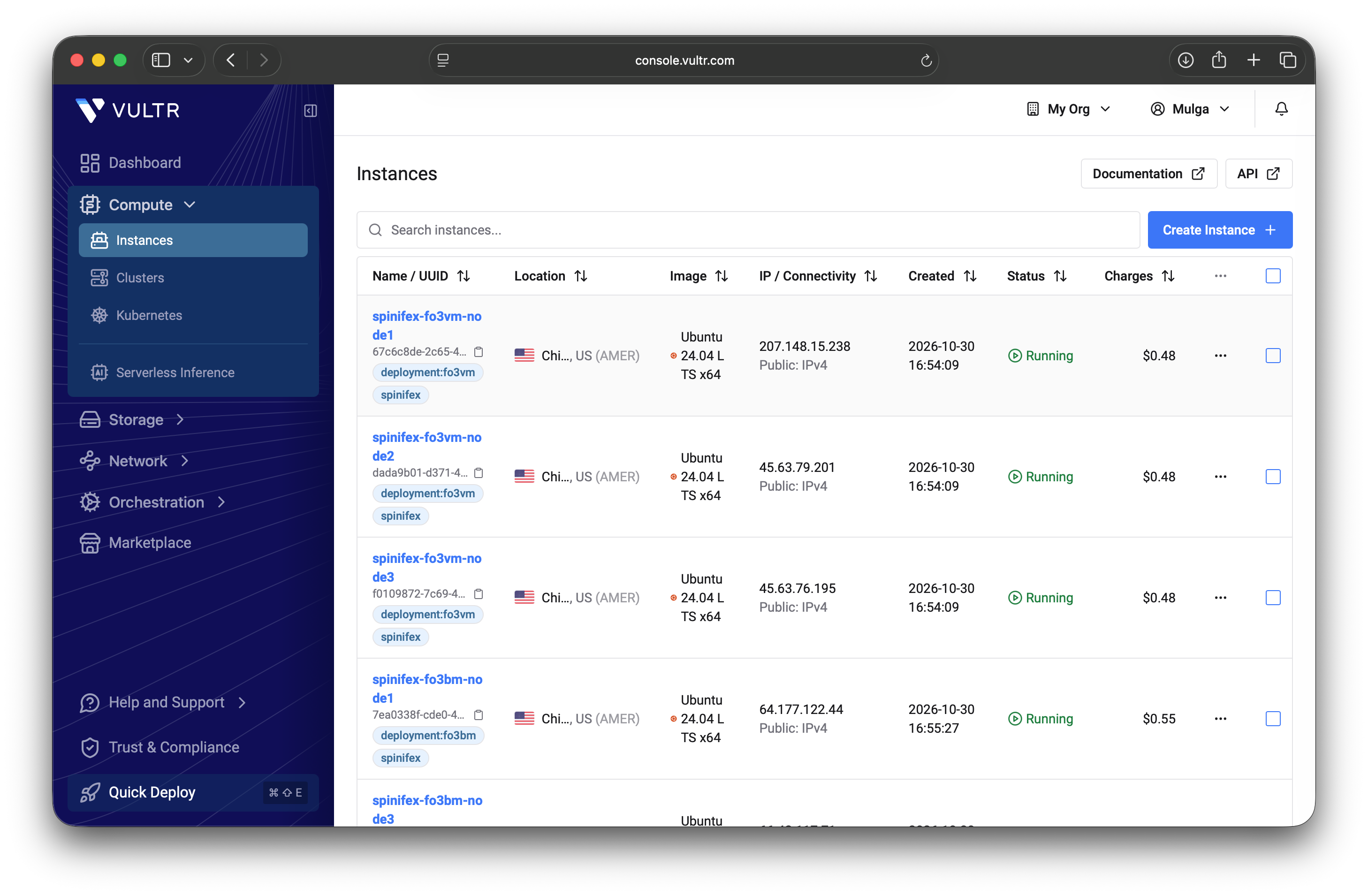This screenshot has height=896, width=1368.
Task: Tick checkbox for spinifex-fo3vm-node1 row
Action: [x=1273, y=355]
